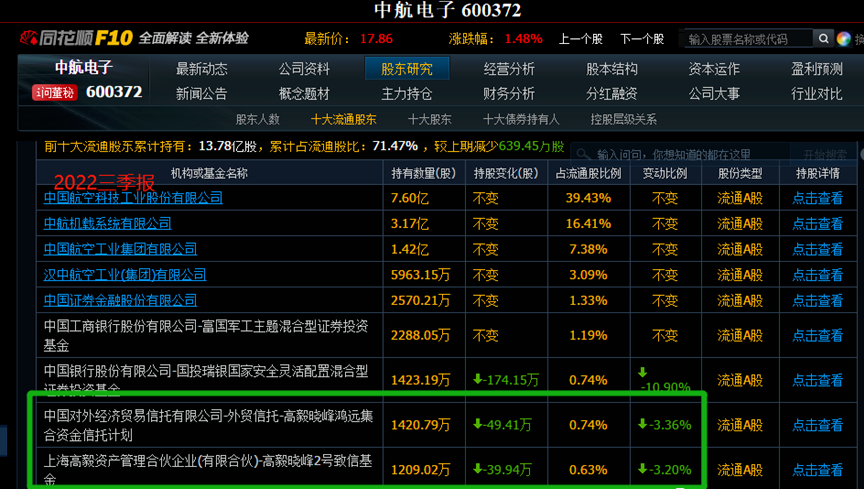Click 点击查看 for 国投瑞银国家安全 fund row
Screen dimensions: 864x489
coord(818,380)
